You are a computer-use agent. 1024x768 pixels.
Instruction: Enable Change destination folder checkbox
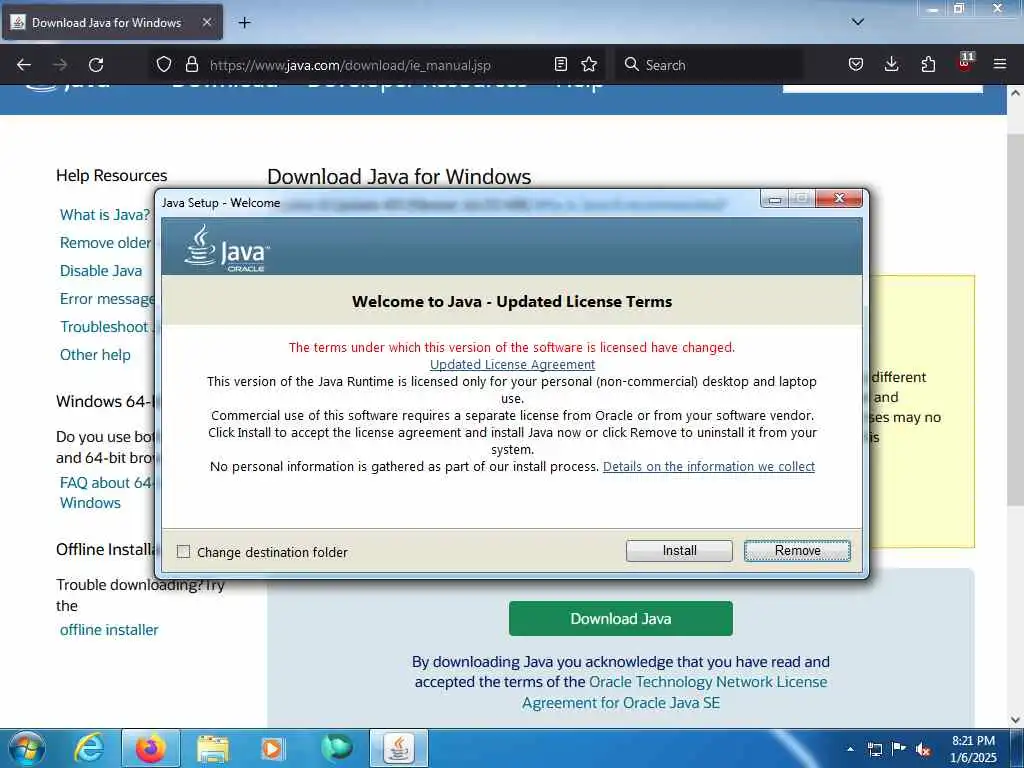[184, 552]
